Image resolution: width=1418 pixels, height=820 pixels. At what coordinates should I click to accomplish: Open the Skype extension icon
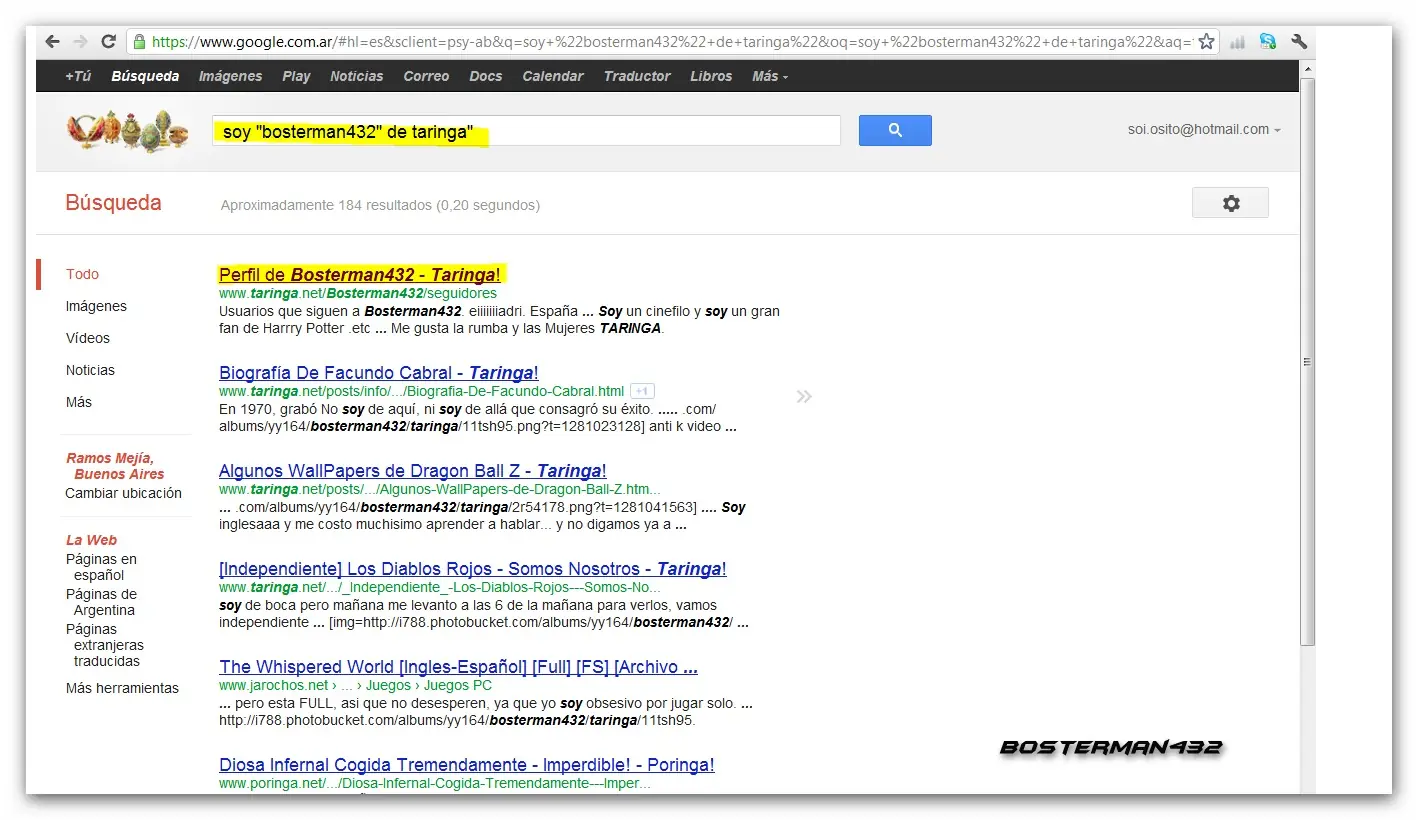(1268, 42)
